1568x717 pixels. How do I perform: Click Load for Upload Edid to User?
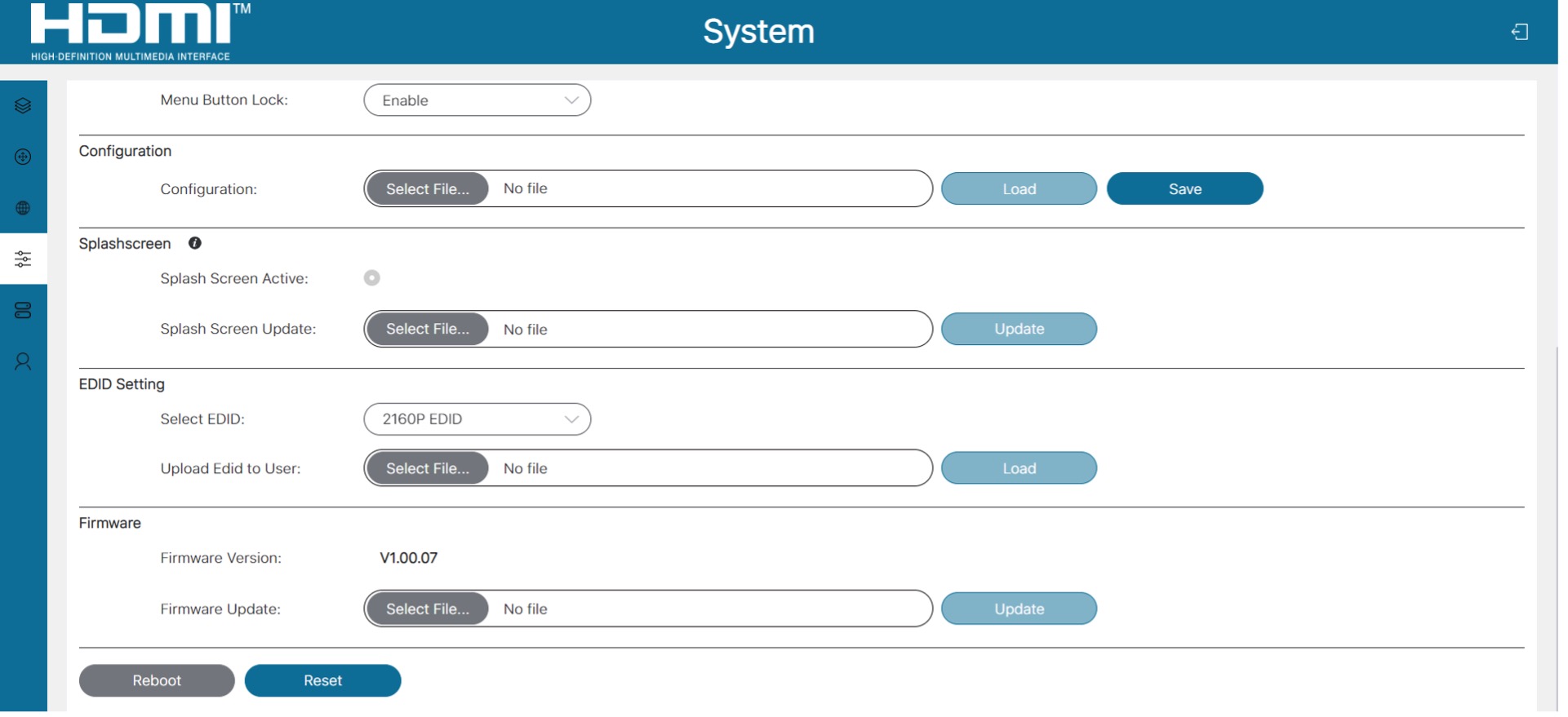click(1019, 469)
